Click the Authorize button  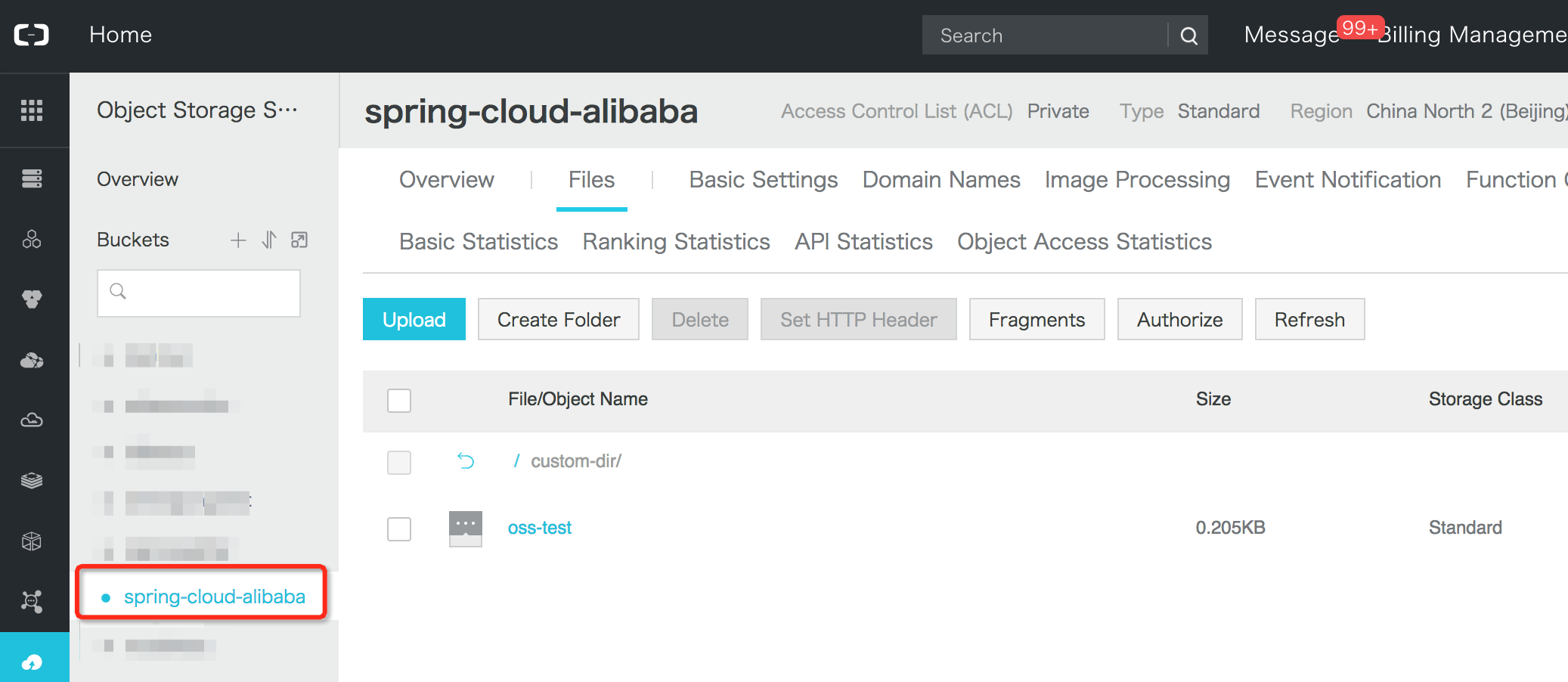[1180, 319]
